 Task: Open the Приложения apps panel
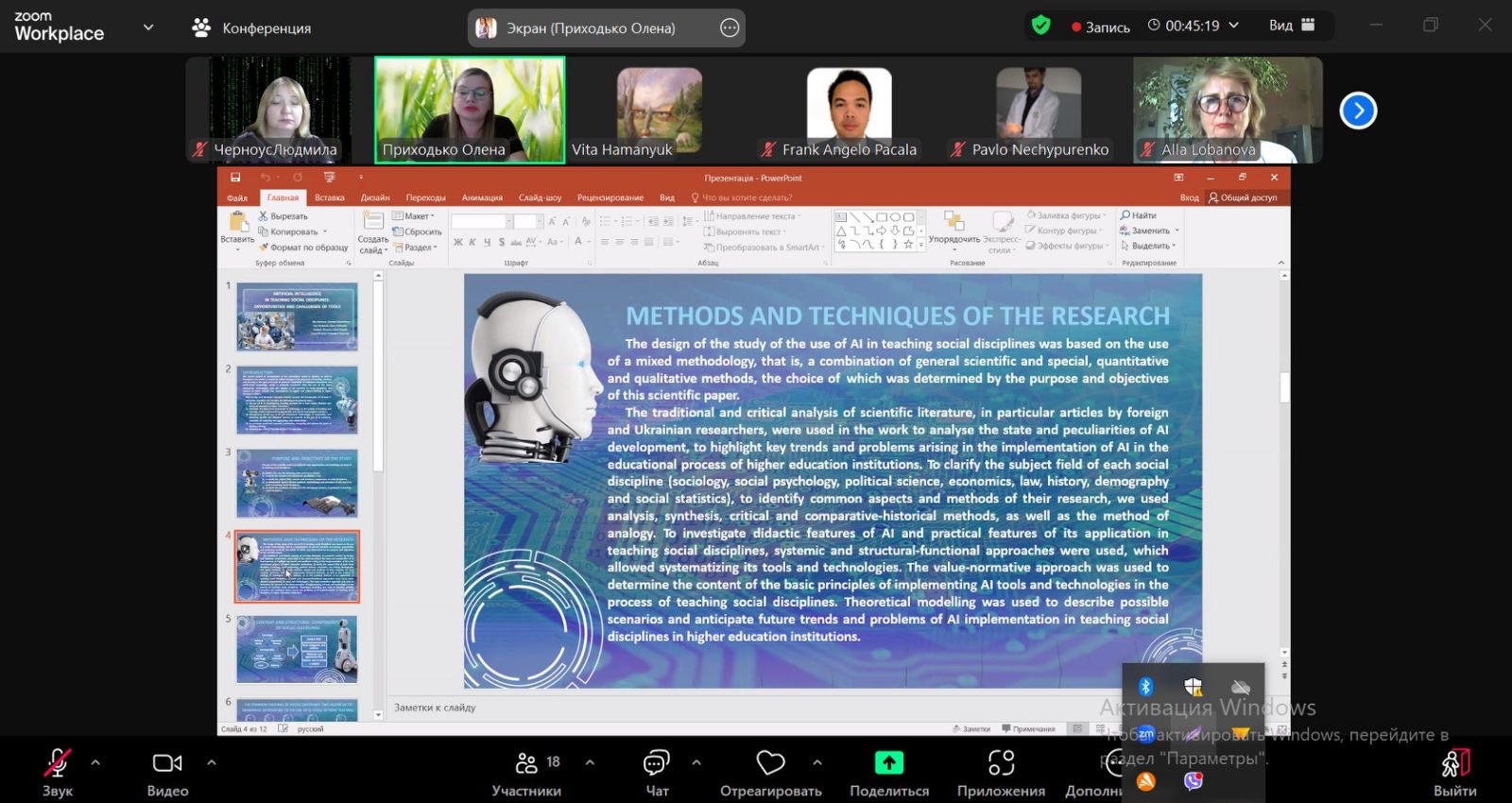pyautogui.click(x=1001, y=771)
